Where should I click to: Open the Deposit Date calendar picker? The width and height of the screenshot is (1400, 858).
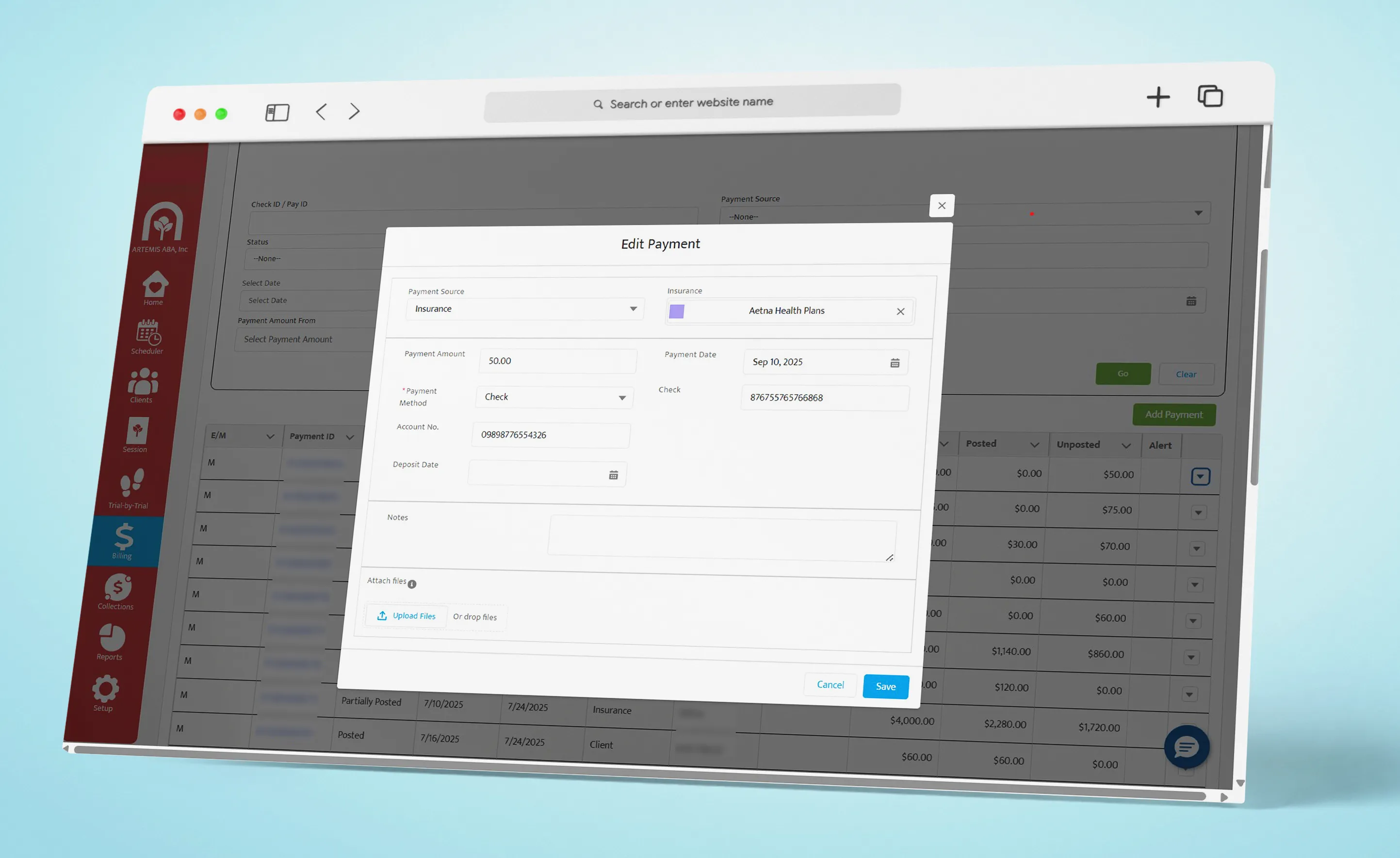point(614,475)
